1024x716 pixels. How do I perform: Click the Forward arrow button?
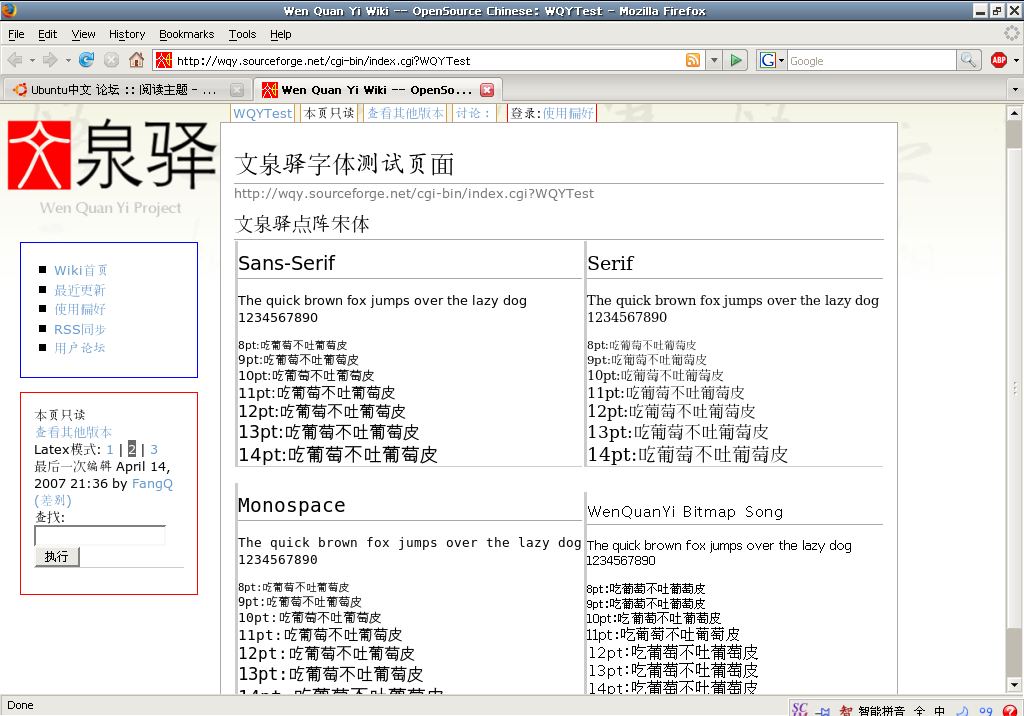click(50, 60)
